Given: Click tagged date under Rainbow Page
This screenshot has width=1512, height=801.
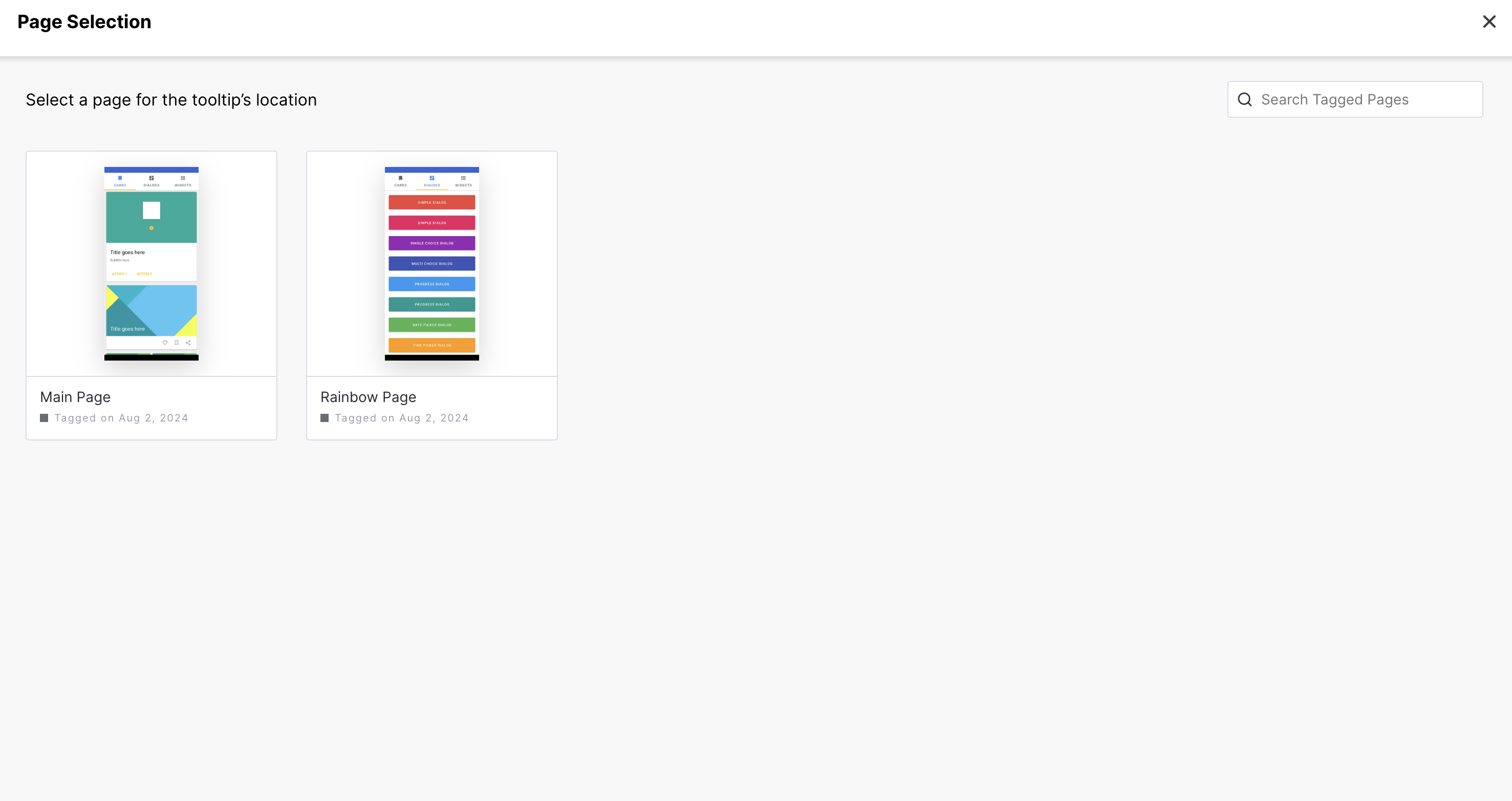Looking at the screenshot, I should click(x=402, y=418).
